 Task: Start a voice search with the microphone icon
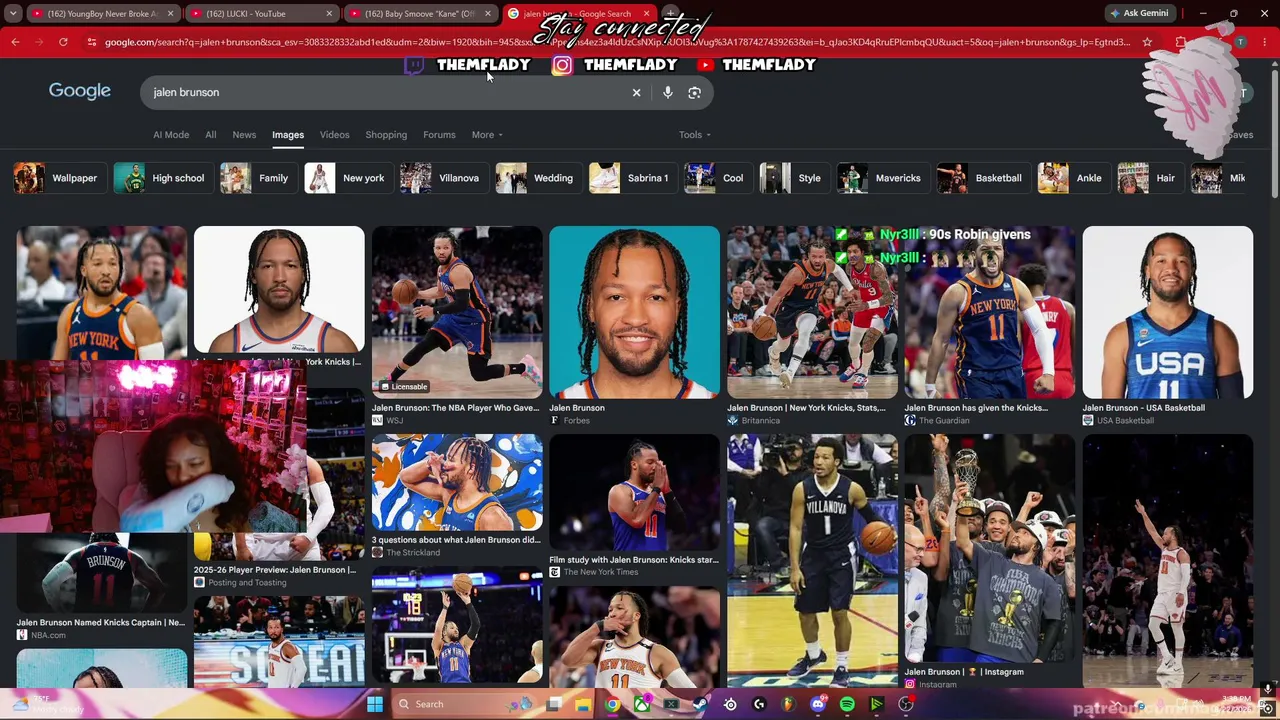click(667, 92)
